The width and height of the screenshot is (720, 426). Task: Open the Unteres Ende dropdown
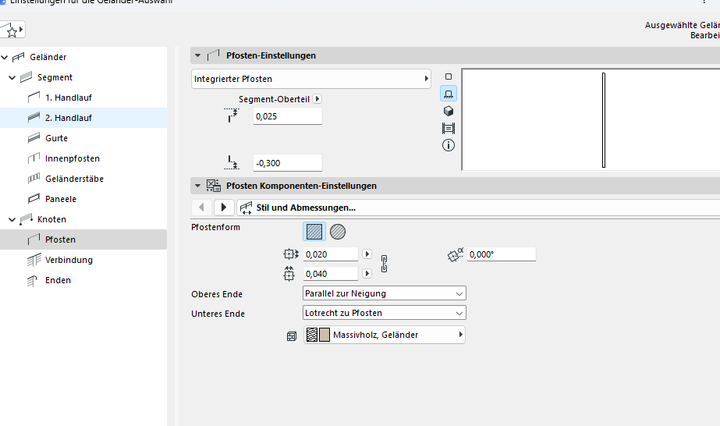[384, 313]
